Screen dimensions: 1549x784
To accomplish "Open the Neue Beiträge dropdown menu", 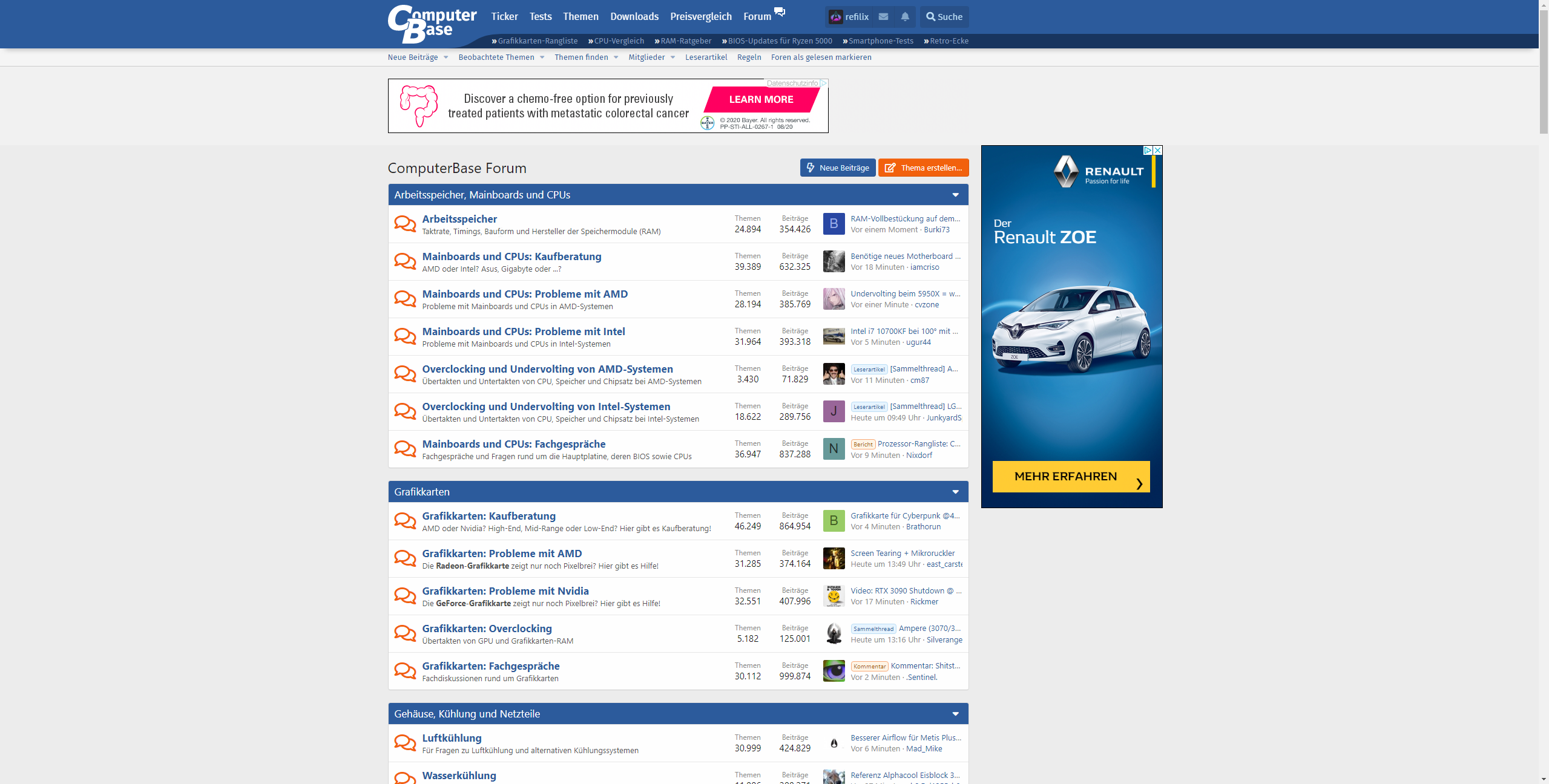I will click(x=446, y=57).
